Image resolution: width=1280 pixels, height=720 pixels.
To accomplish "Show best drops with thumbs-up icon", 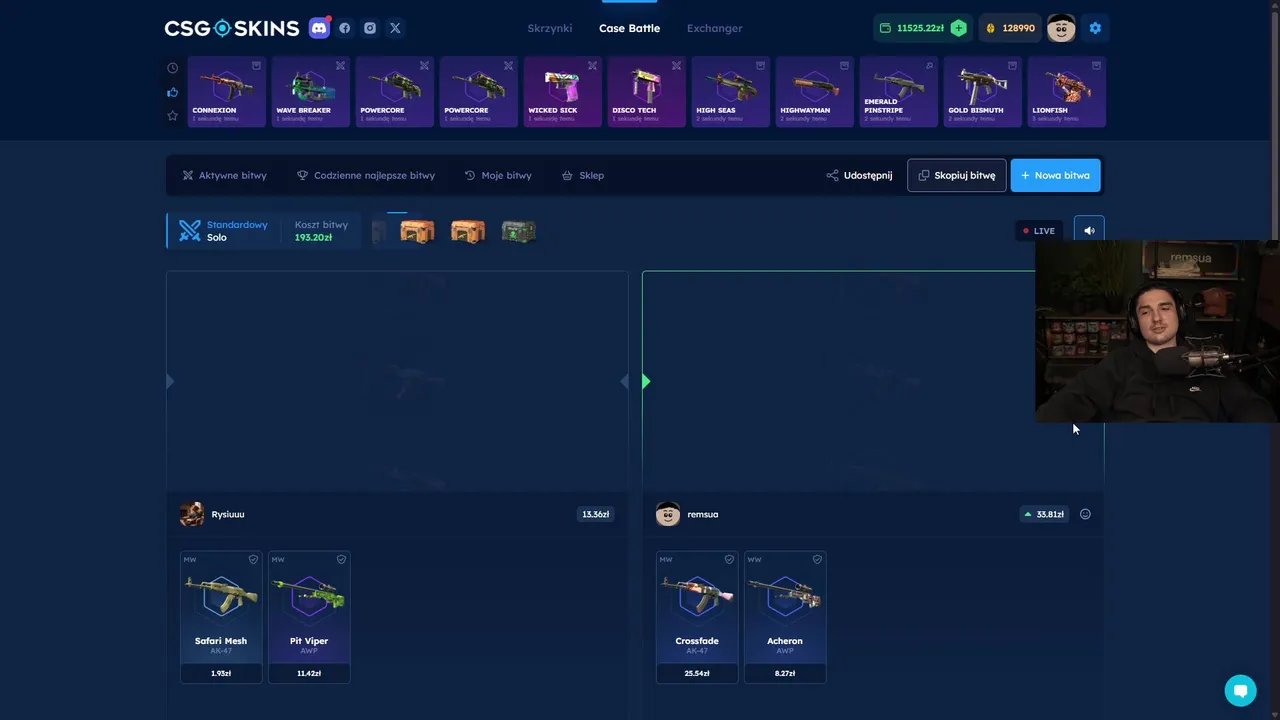I will (172, 92).
